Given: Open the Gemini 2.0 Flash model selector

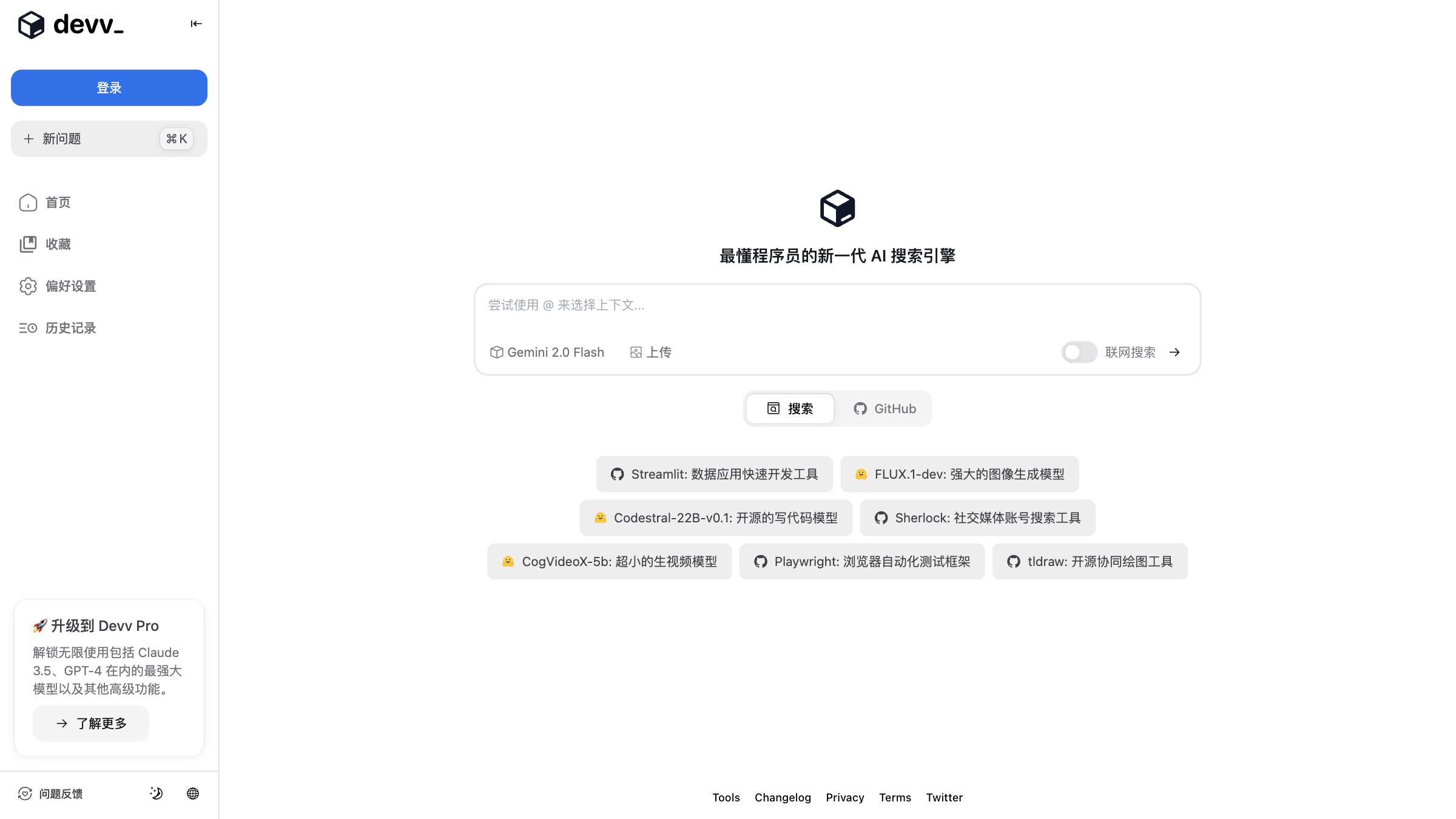Looking at the screenshot, I should [x=547, y=352].
